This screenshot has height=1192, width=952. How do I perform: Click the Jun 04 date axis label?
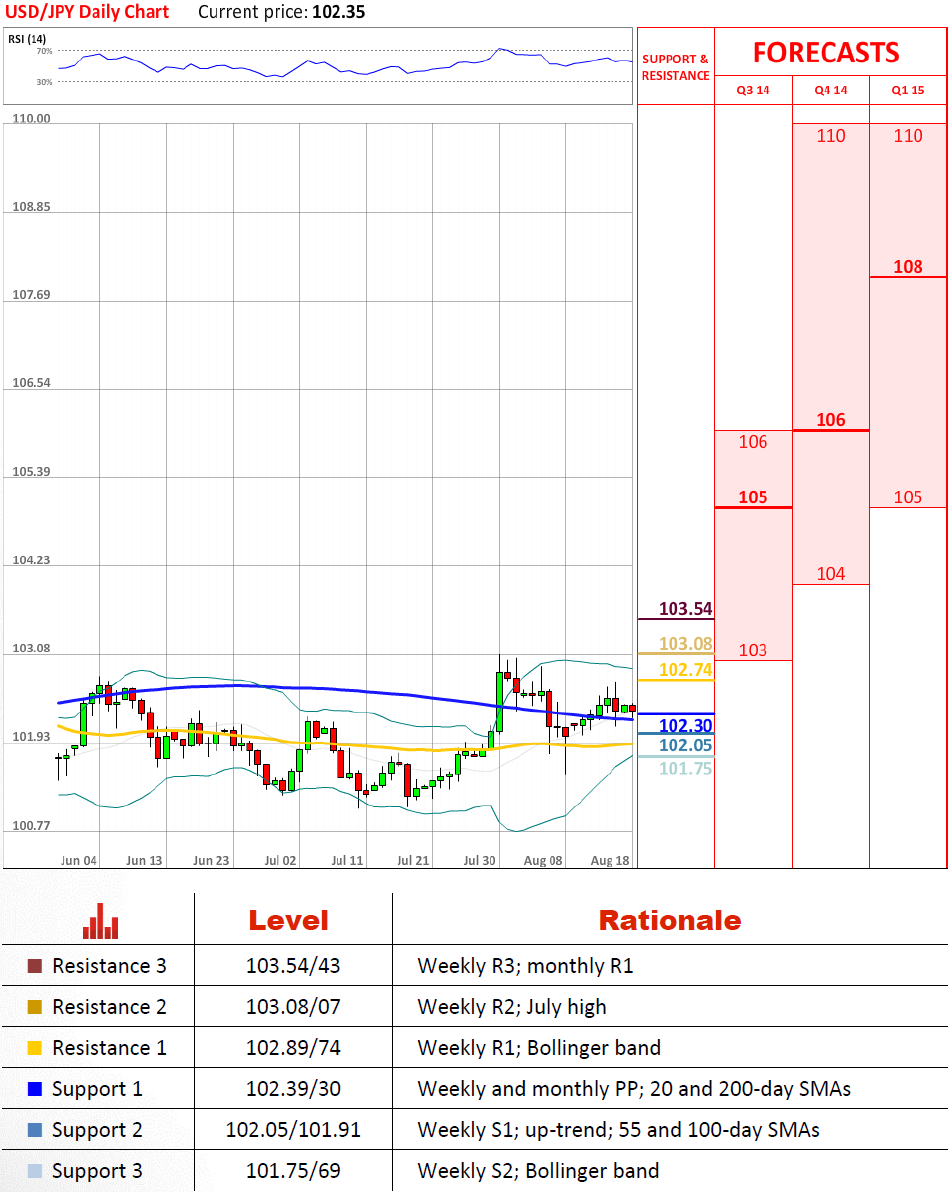[x=78, y=861]
